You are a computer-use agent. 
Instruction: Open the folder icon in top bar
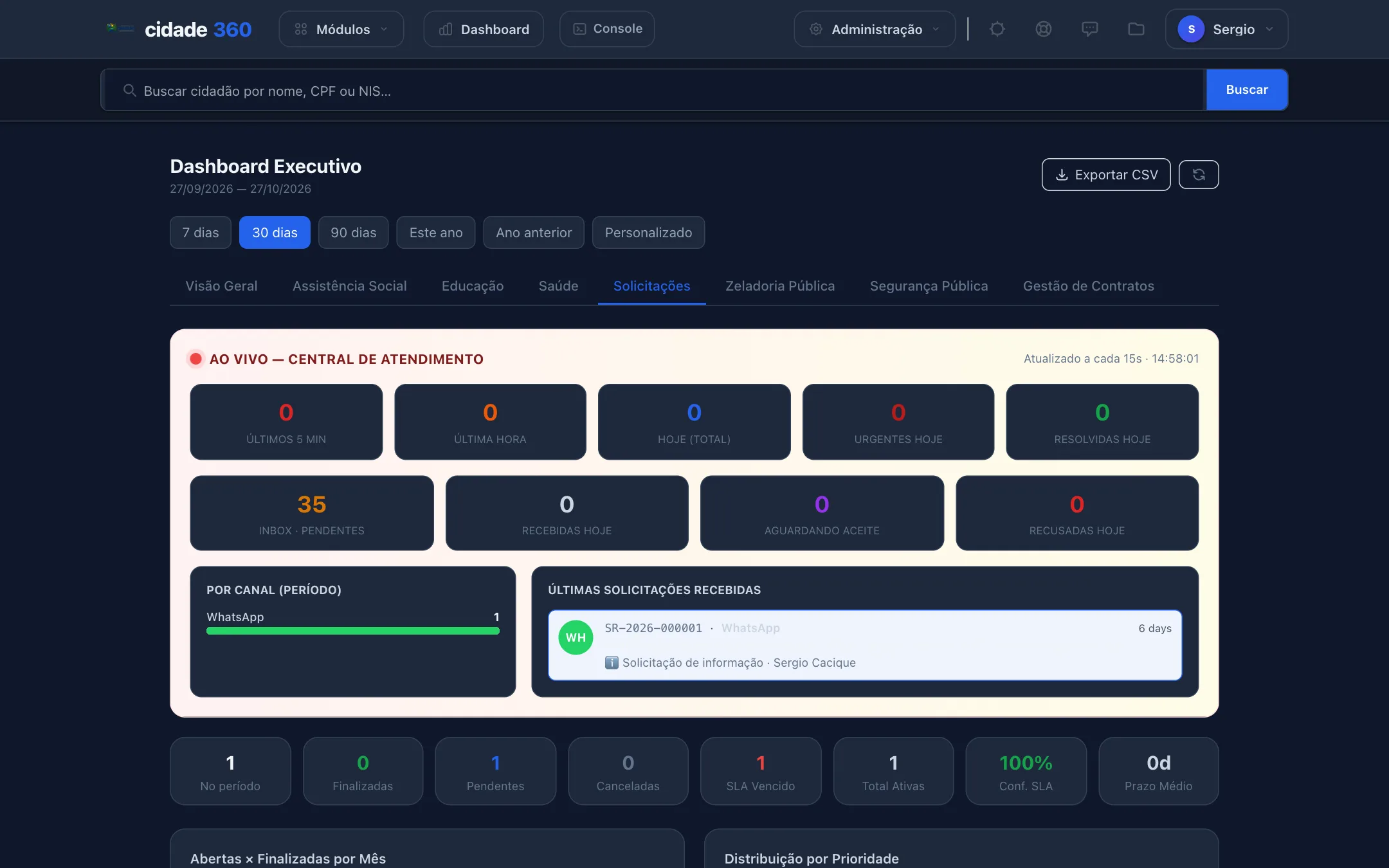pyautogui.click(x=1136, y=29)
